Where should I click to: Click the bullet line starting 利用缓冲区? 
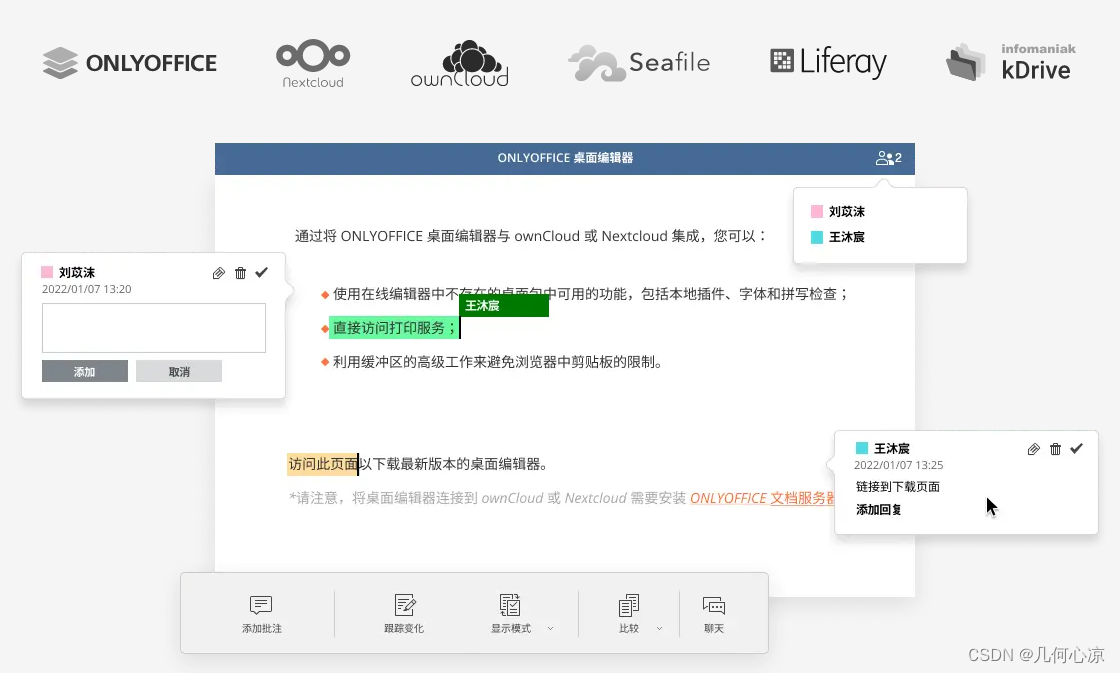pos(494,362)
